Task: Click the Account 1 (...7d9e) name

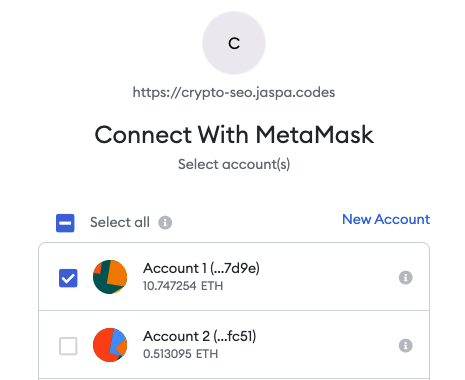Action: 201,268
